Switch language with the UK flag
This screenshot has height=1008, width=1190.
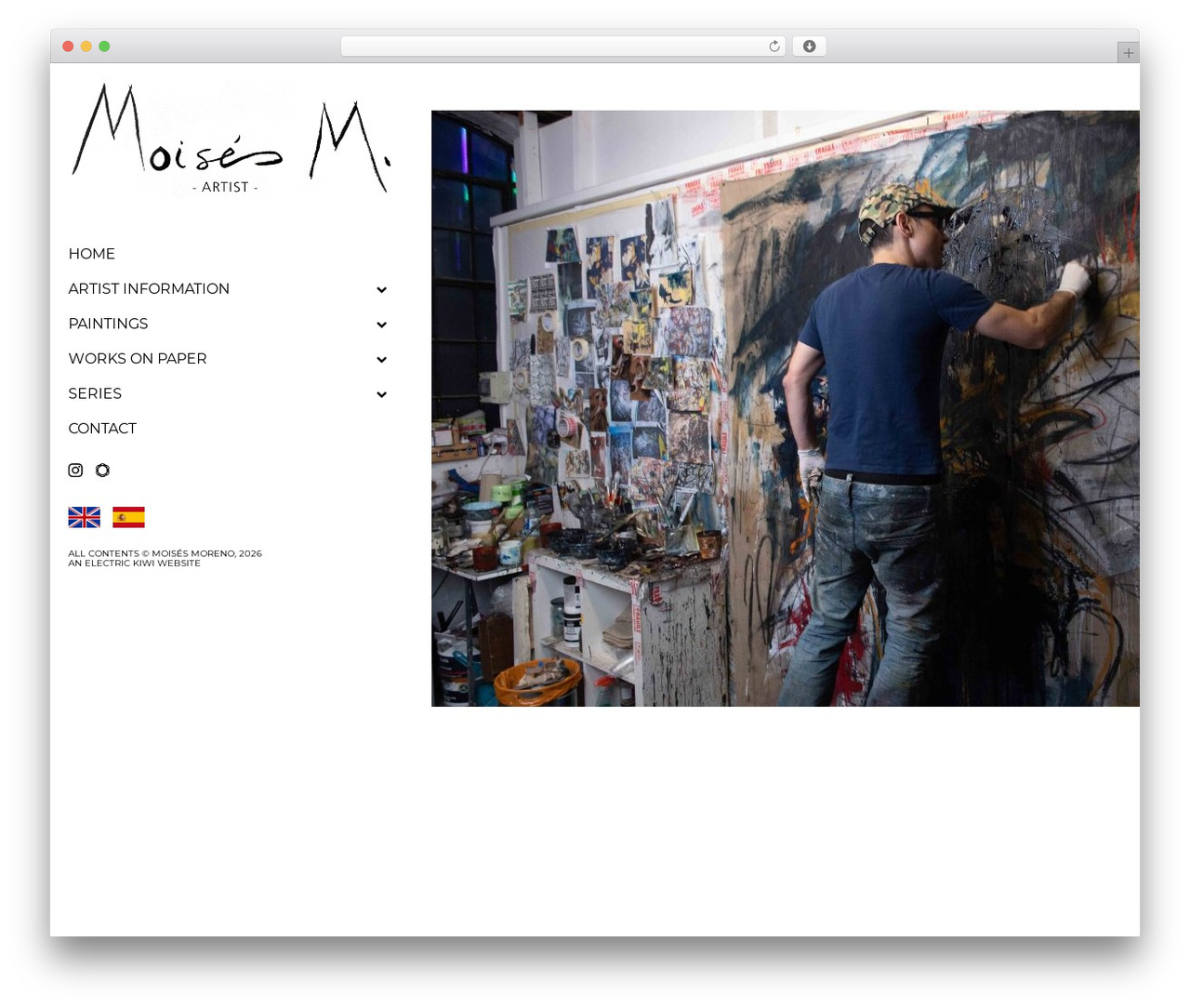tap(84, 517)
